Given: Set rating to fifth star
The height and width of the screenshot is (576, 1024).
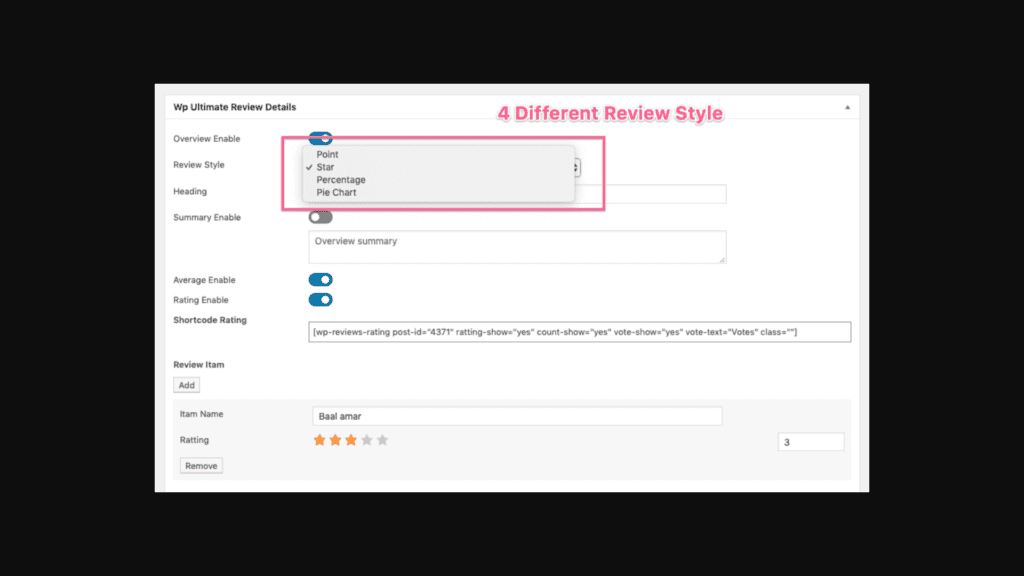Looking at the screenshot, I should [383, 440].
